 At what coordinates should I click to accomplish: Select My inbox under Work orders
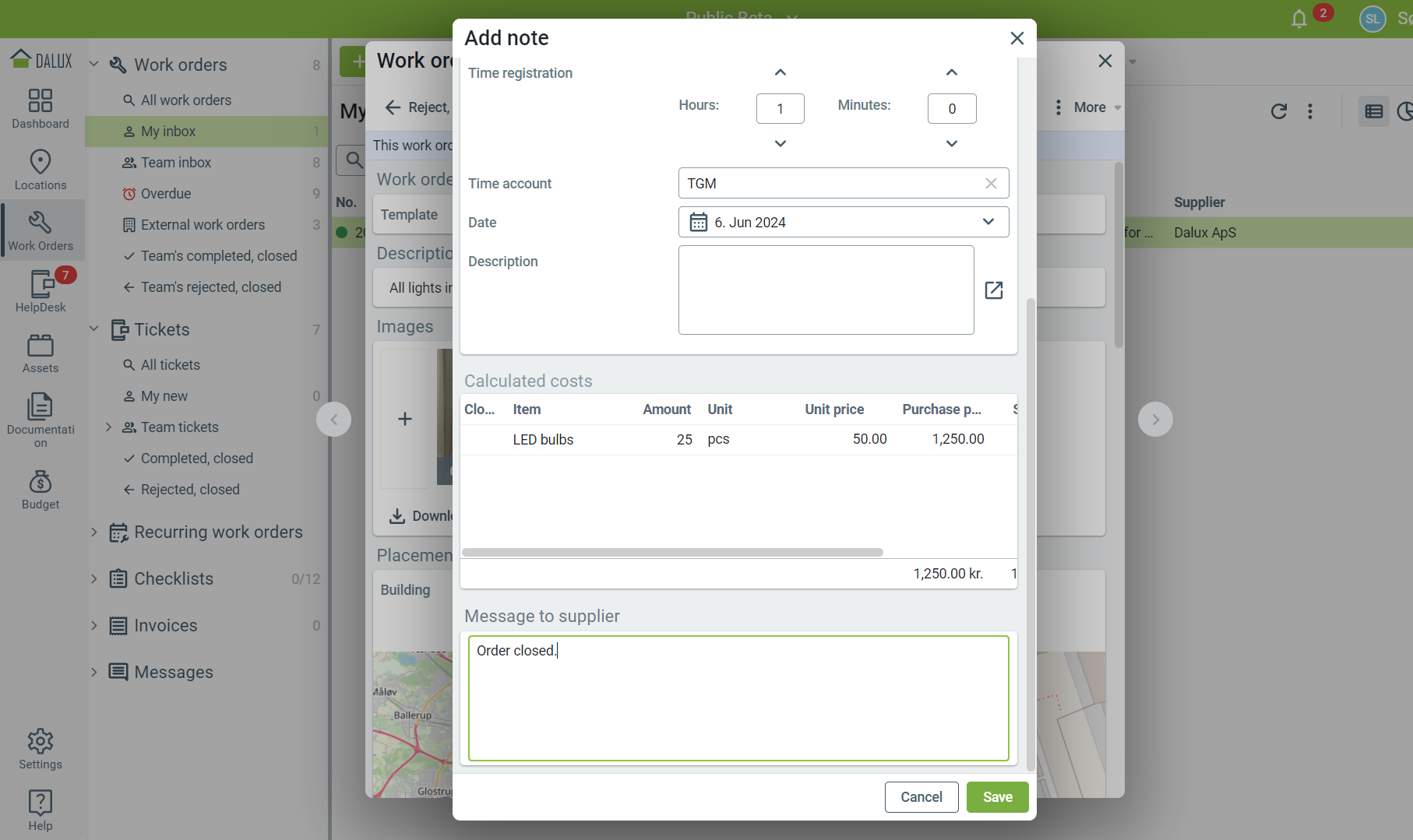tap(168, 132)
